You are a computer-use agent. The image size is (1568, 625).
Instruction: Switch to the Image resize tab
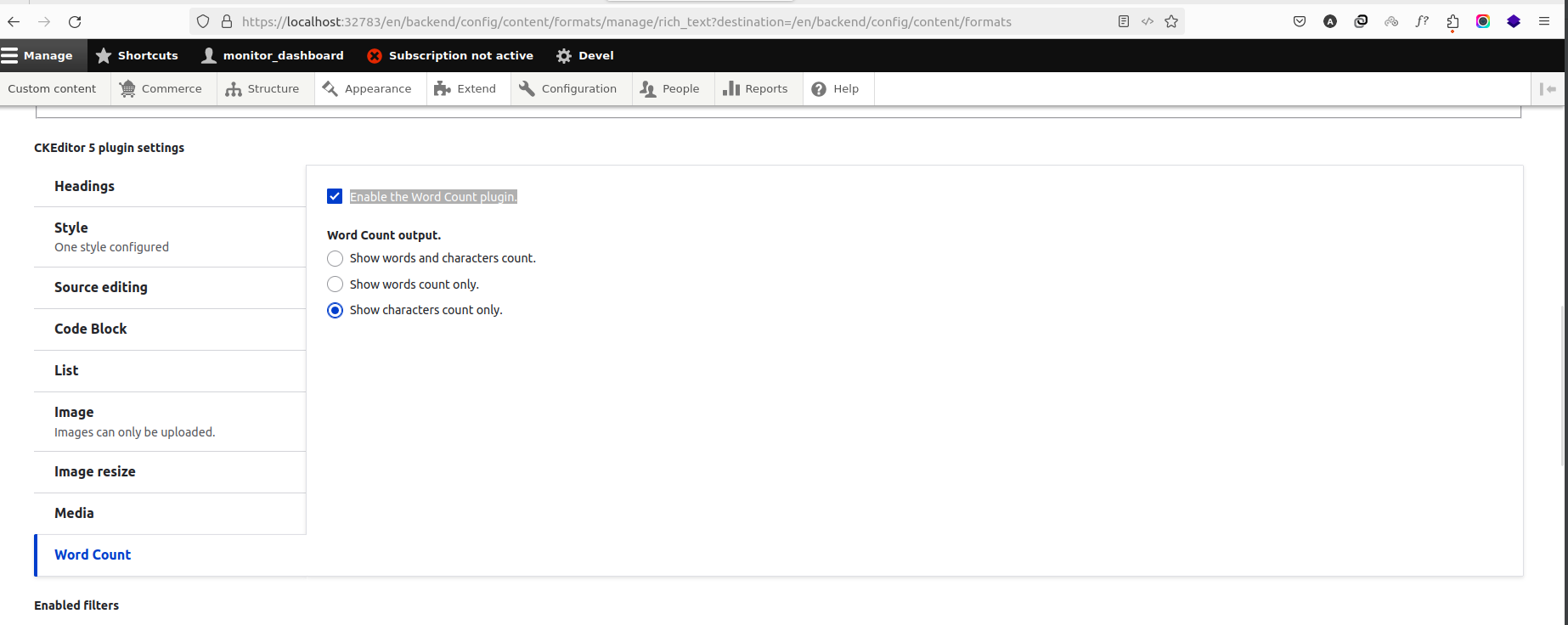170,471
